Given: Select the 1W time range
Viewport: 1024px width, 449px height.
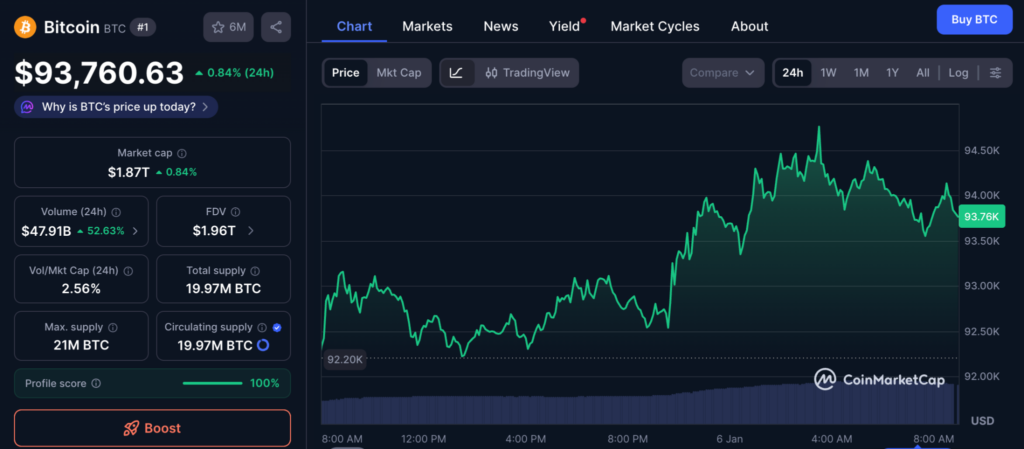Looking at the screenshot, I should [828, 73].
